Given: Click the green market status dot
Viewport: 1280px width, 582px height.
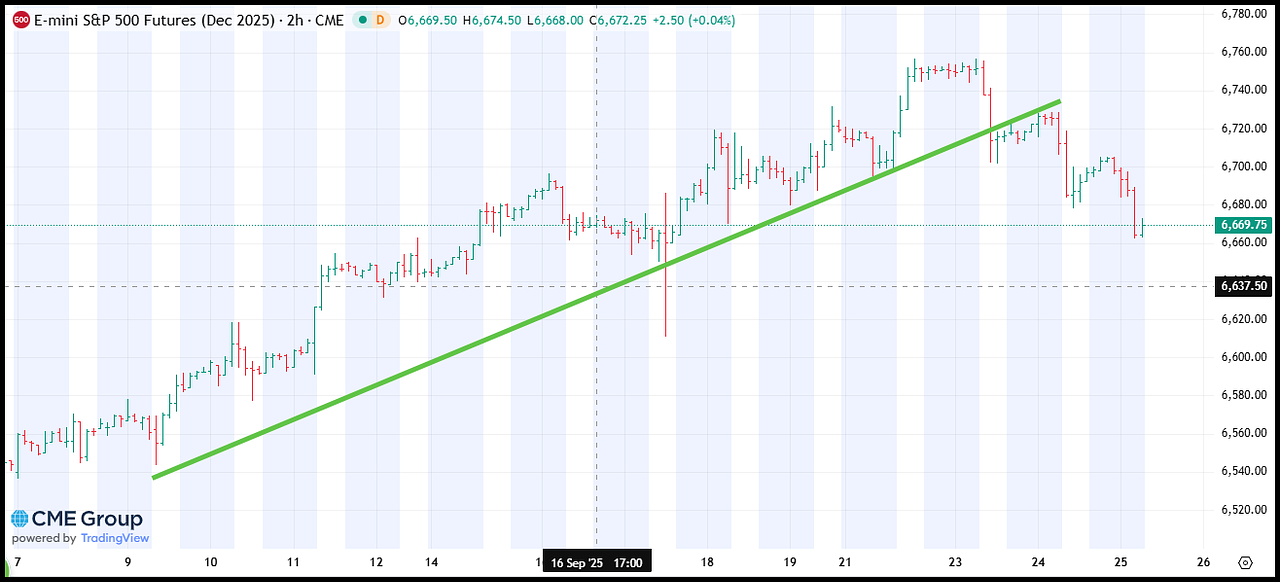Looking at the screenshot, I should (x=361, y=20).
